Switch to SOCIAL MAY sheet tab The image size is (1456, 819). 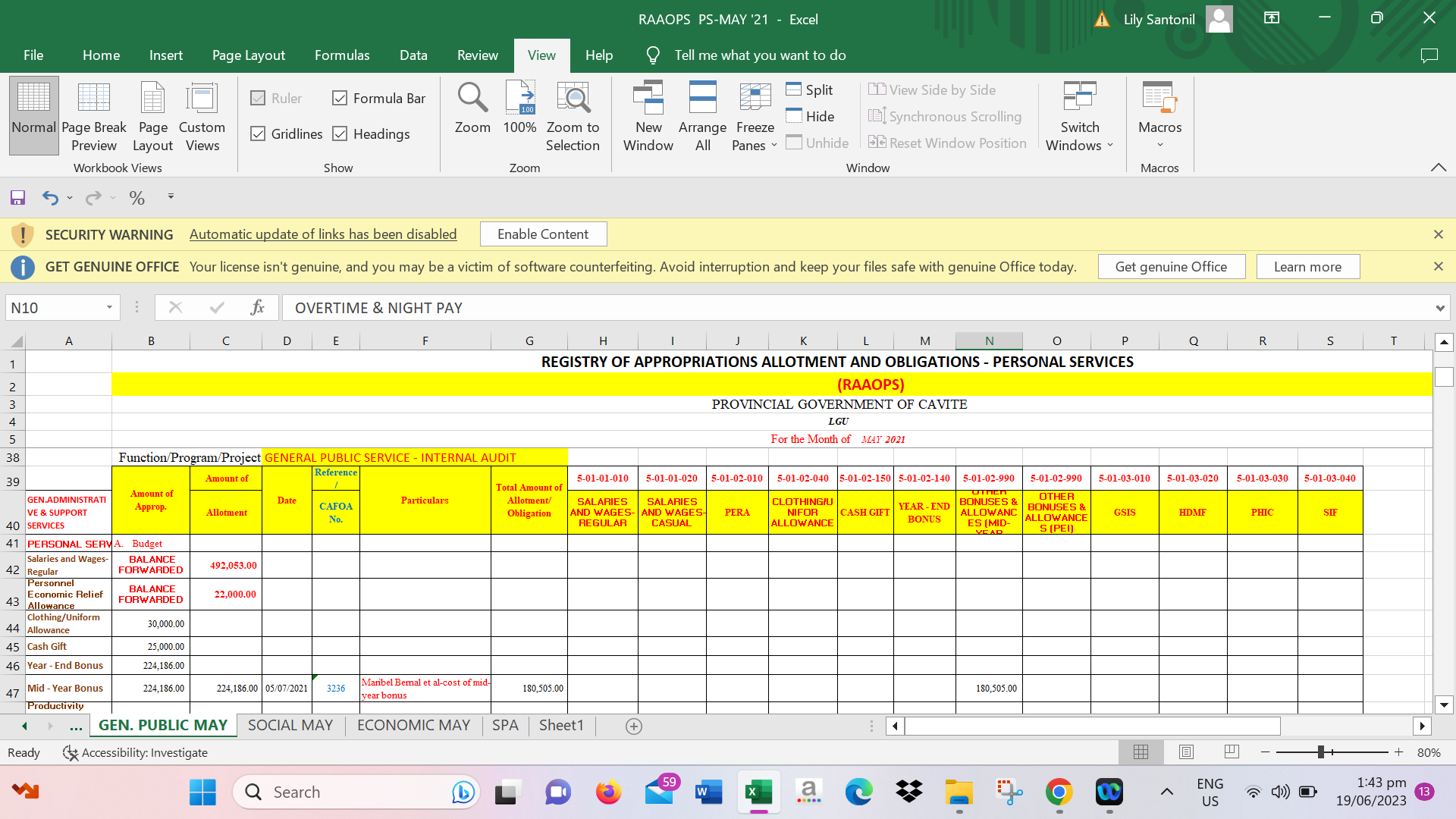tap(290, 726)
